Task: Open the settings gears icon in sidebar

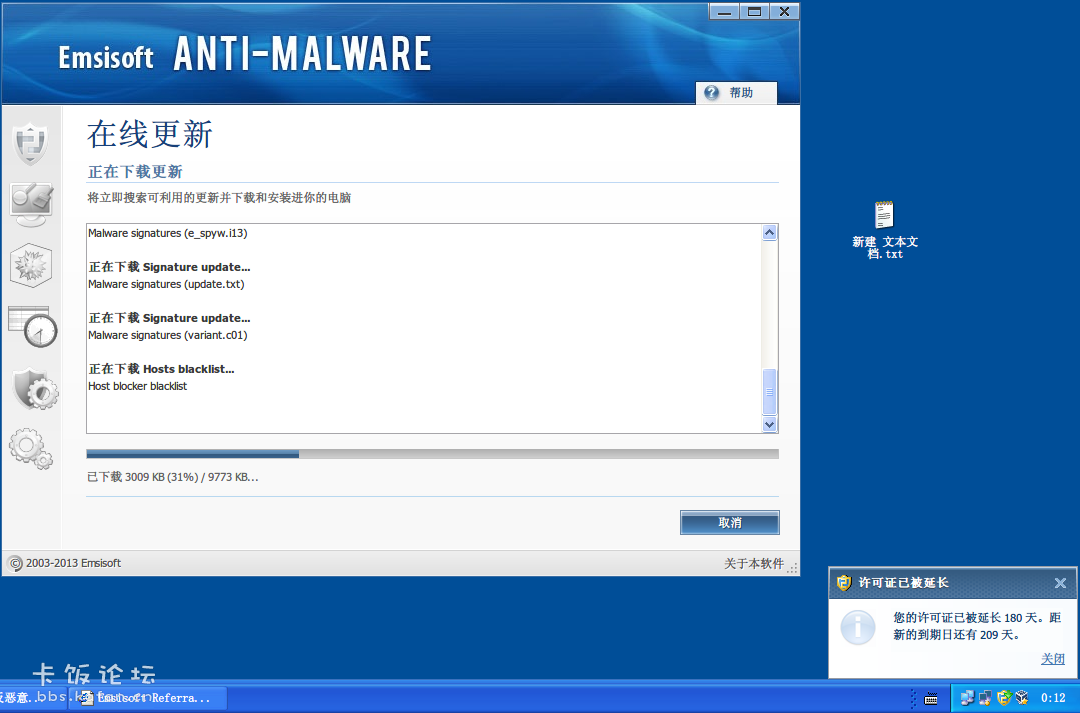Action: [31, 448]
